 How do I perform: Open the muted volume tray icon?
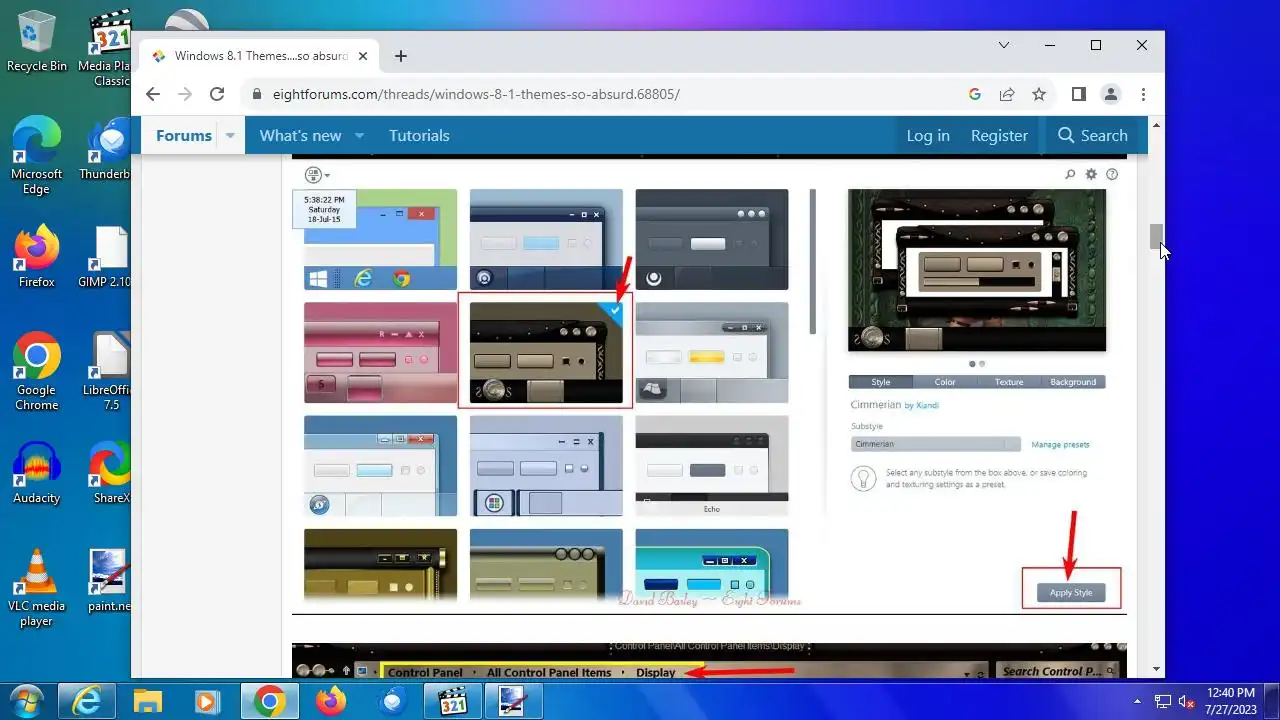1187,702
